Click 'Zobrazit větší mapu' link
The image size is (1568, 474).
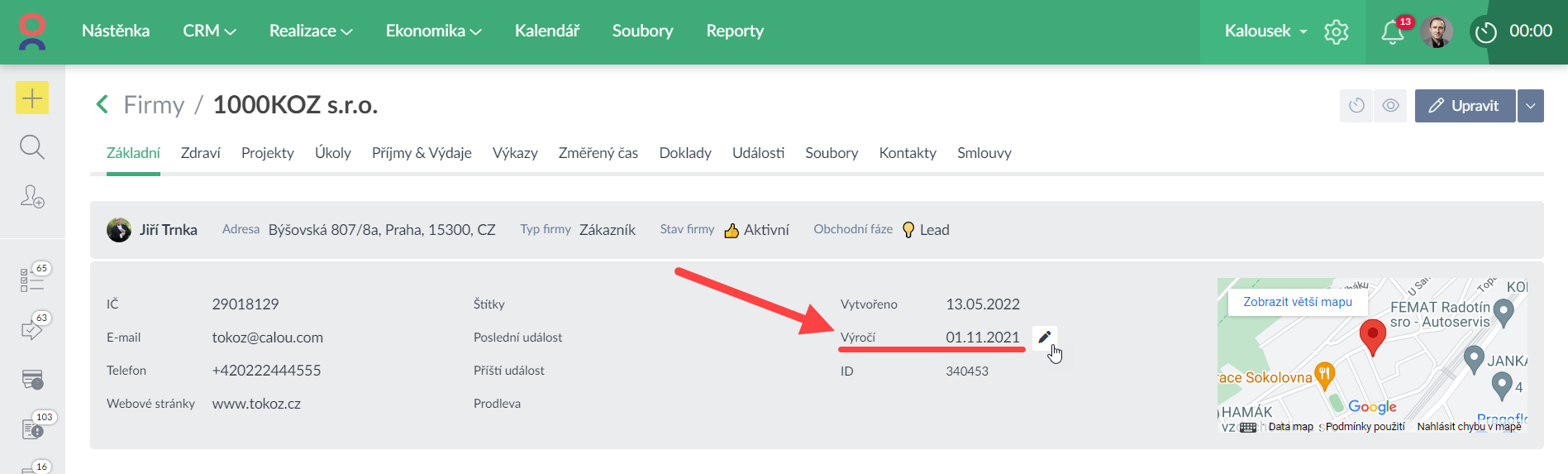tap(1298, 302)
